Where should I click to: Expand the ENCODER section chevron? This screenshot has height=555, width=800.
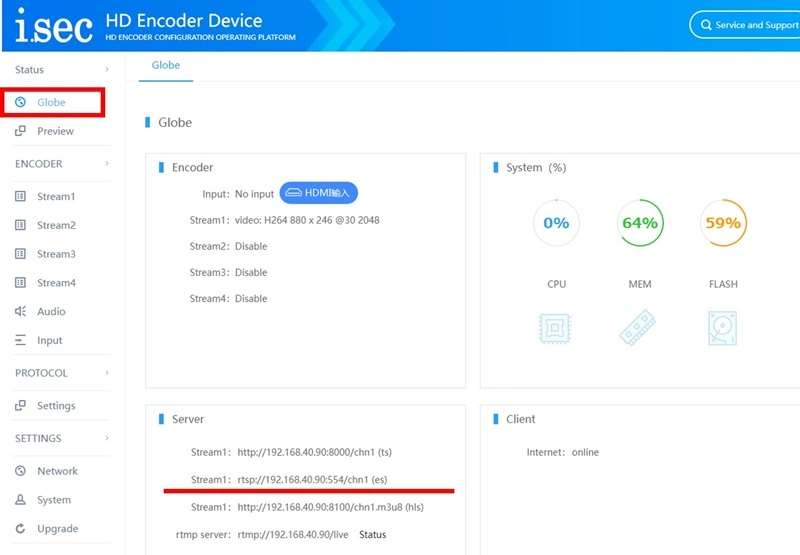point(107,163)
